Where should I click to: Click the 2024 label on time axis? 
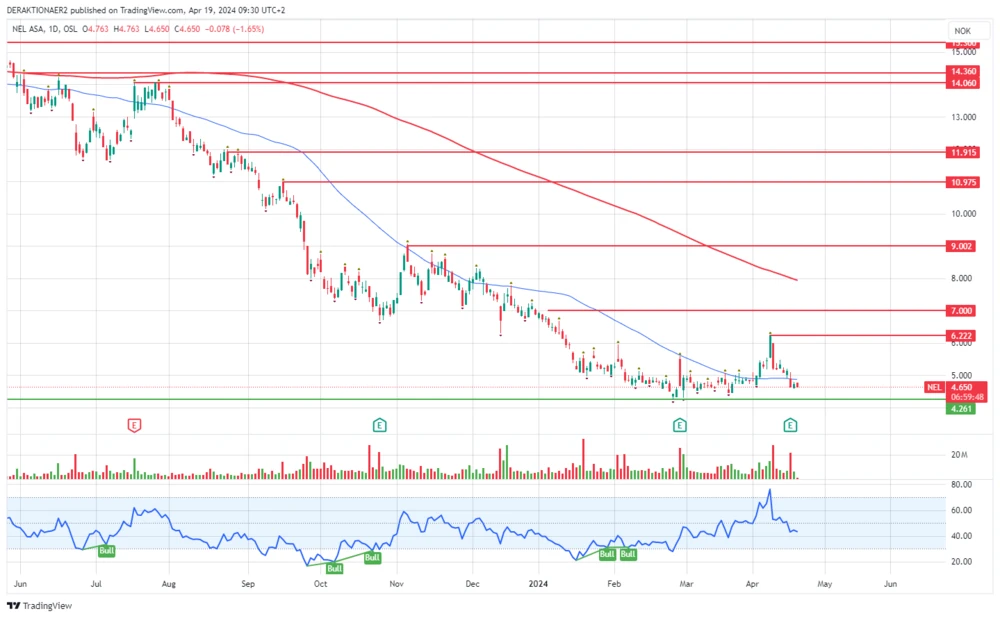click(x=539, y=581)
